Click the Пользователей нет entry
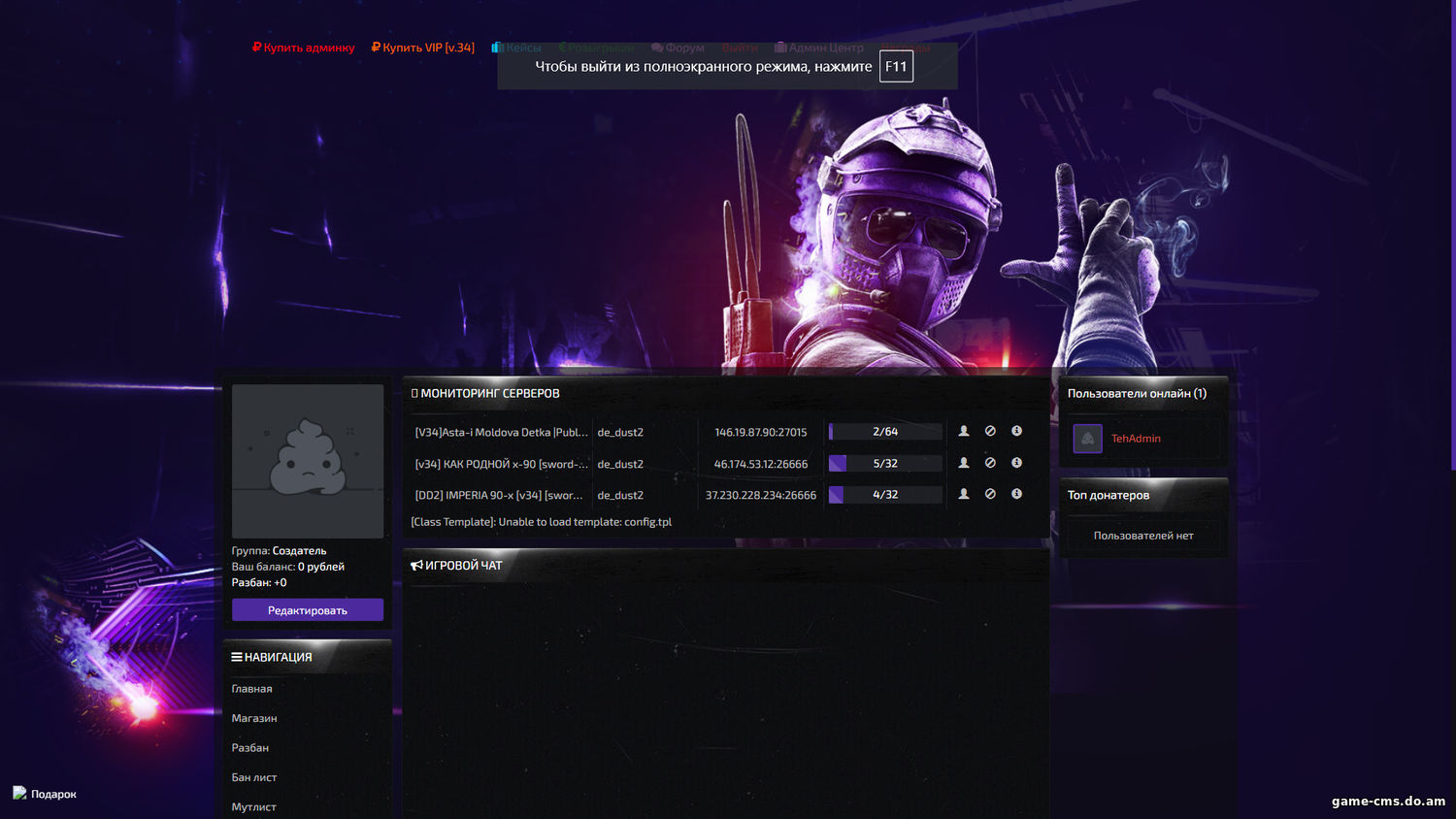Image resolution: width=1456 pixels, height=819 pixels. (x=1143, y=536)
